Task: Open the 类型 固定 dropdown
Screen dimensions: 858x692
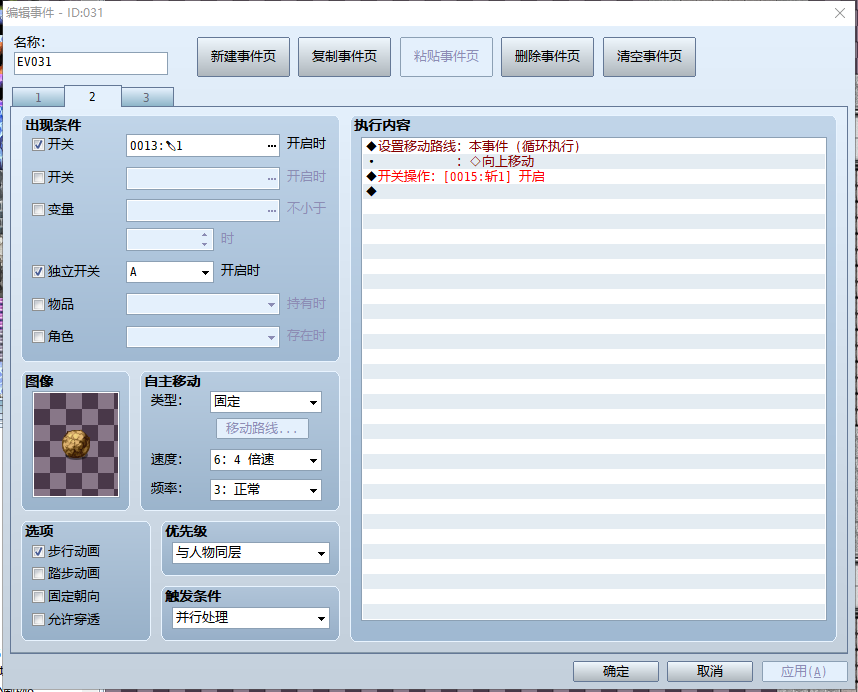Action: [266, 402]
